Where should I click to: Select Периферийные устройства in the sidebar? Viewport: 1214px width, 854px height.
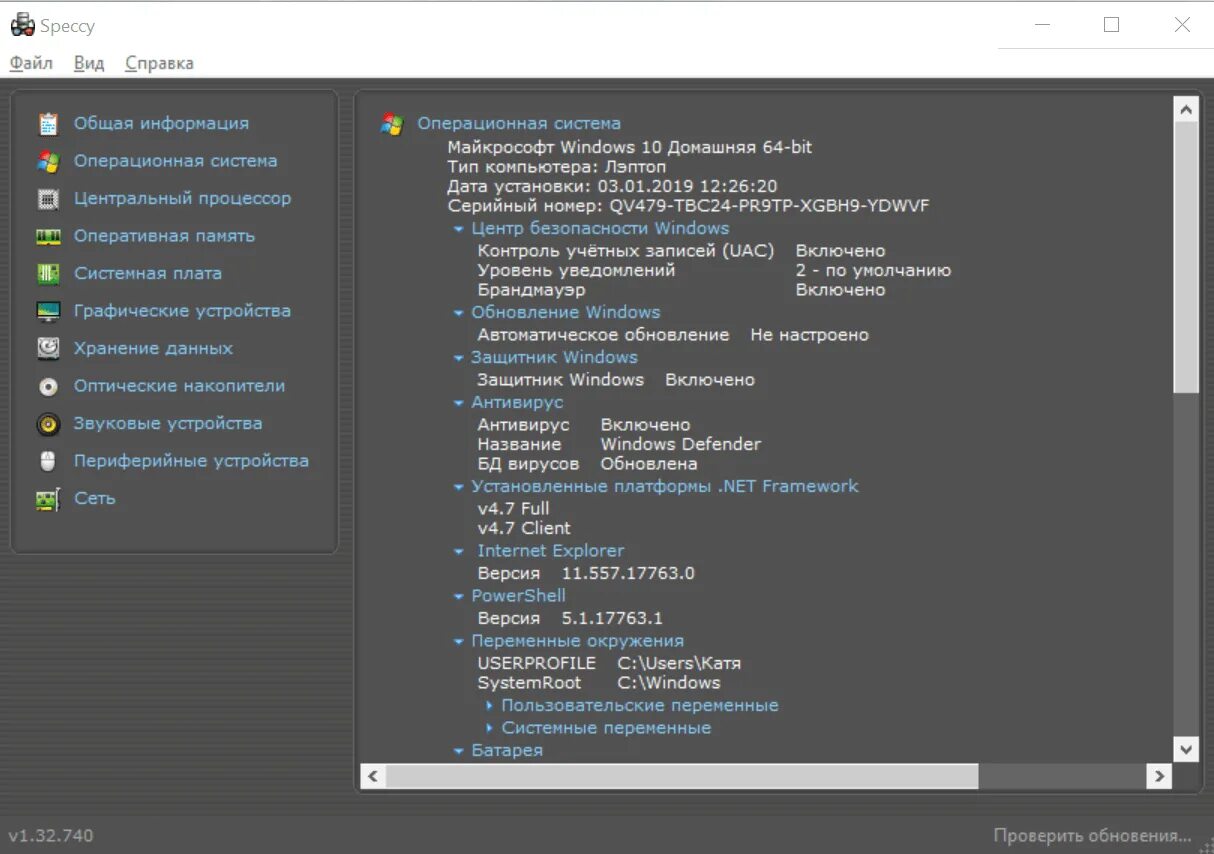[191, 461]
